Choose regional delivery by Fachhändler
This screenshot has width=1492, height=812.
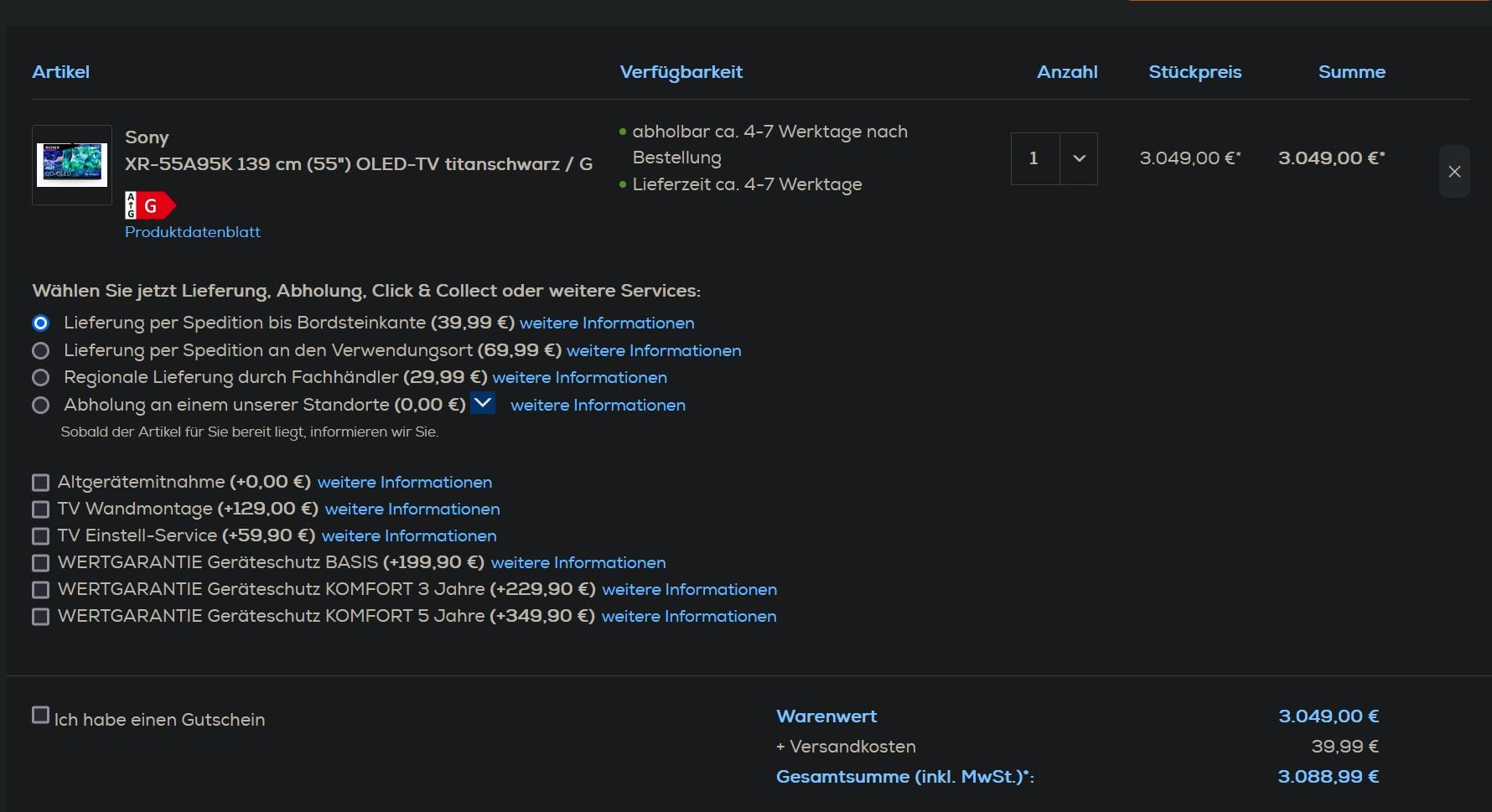40,378
